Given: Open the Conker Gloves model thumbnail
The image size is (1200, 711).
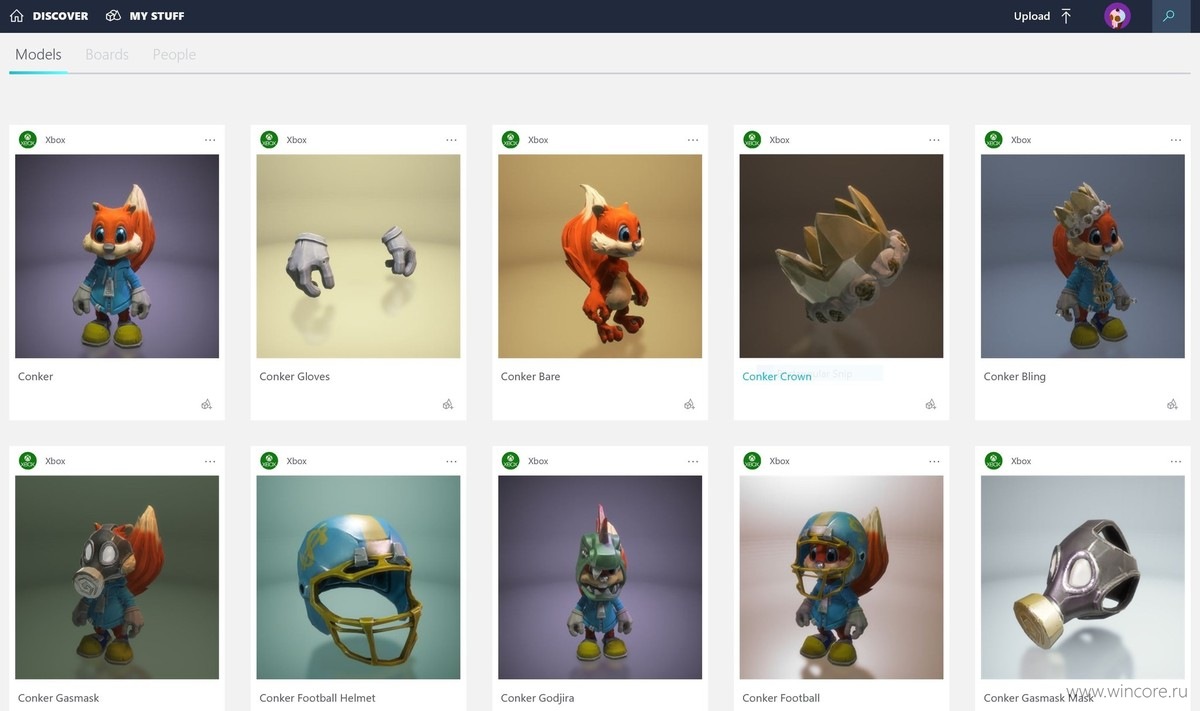Looking at the screenshot, I should 358,256.
